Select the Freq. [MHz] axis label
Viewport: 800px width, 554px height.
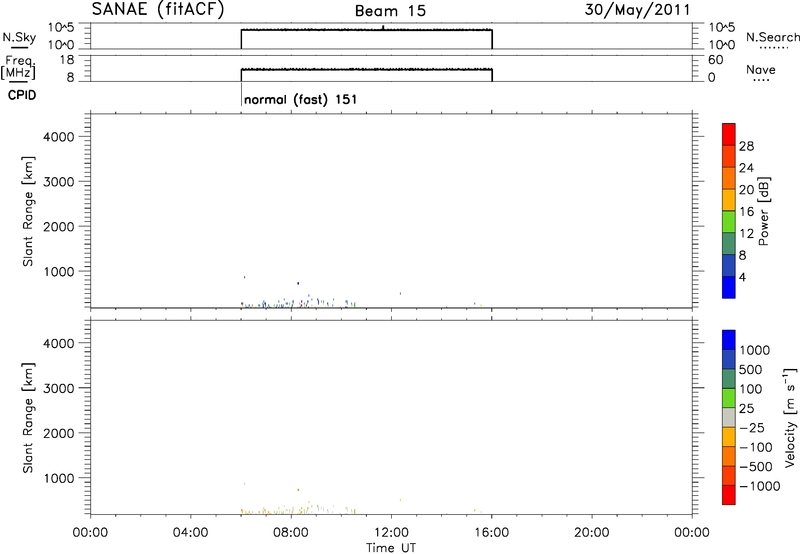[19, 67]
